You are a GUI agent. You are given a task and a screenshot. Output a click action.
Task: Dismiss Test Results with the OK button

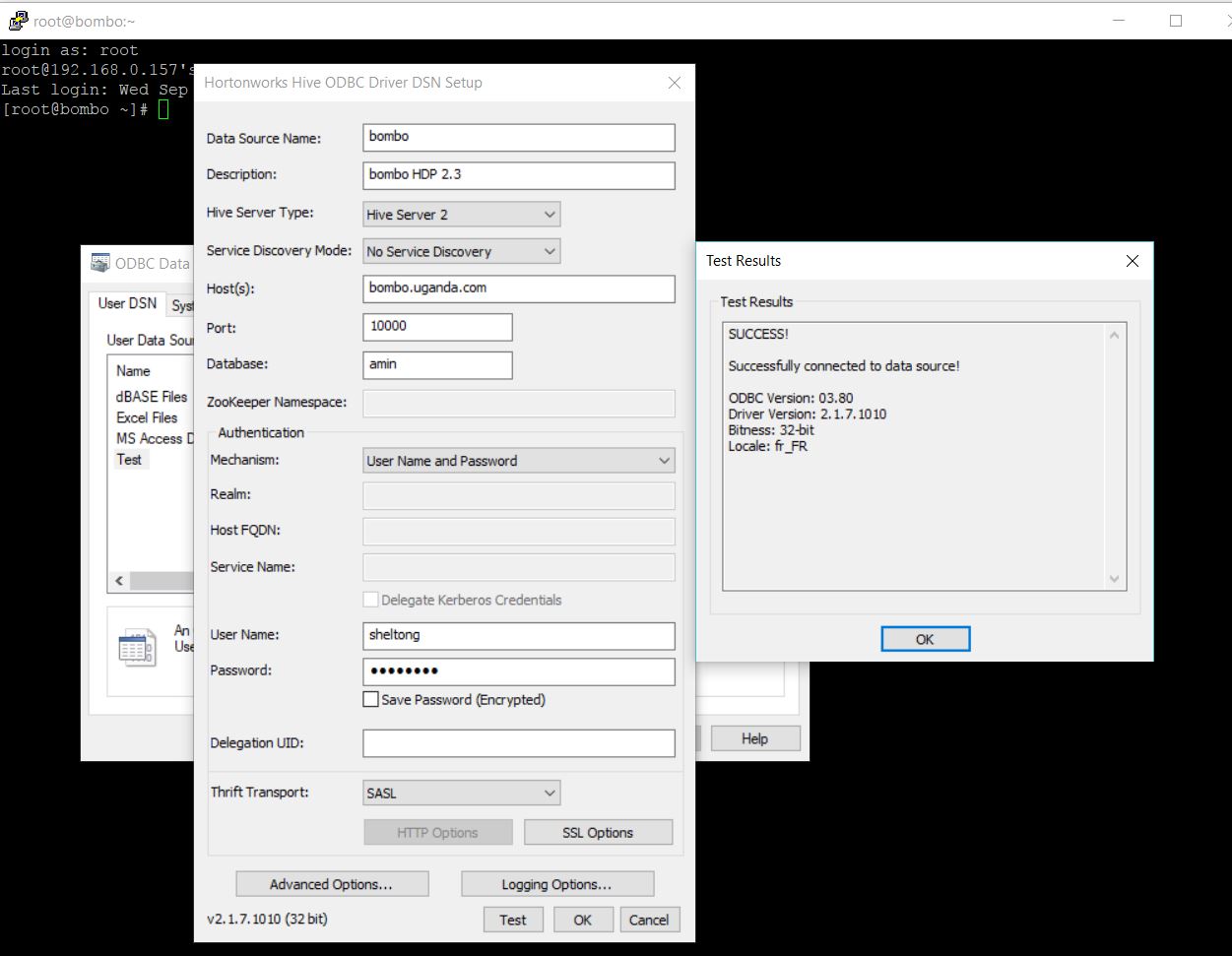click(924, 638)
